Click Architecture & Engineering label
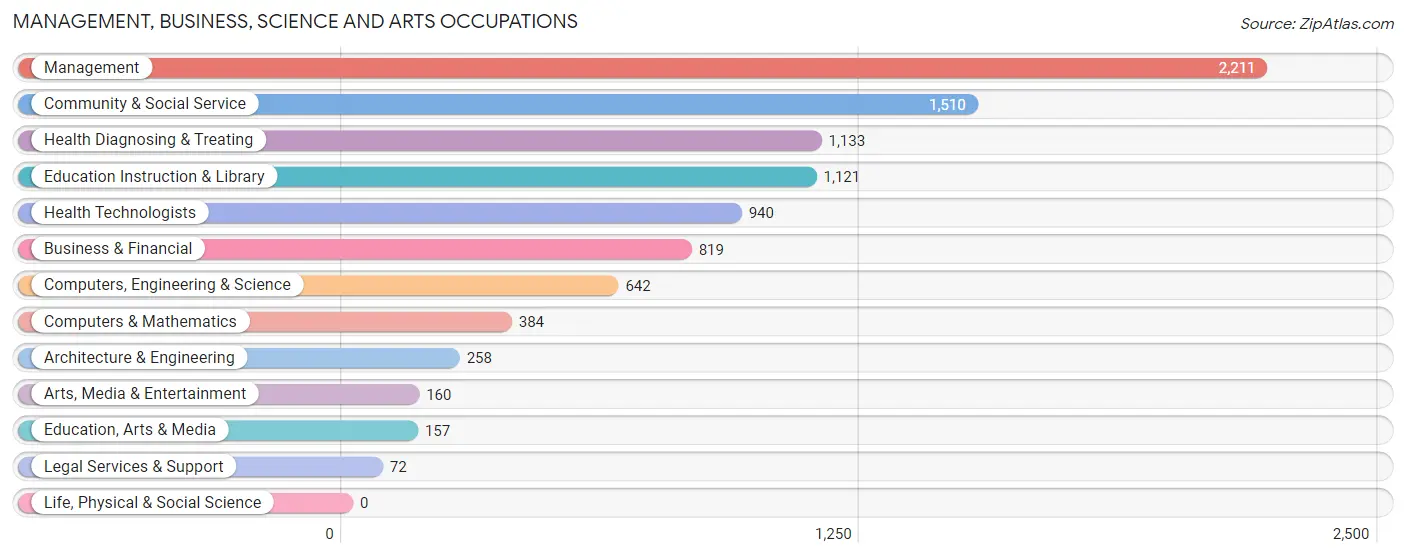This screenshot has width=1406, height=558. click(139, 358)
